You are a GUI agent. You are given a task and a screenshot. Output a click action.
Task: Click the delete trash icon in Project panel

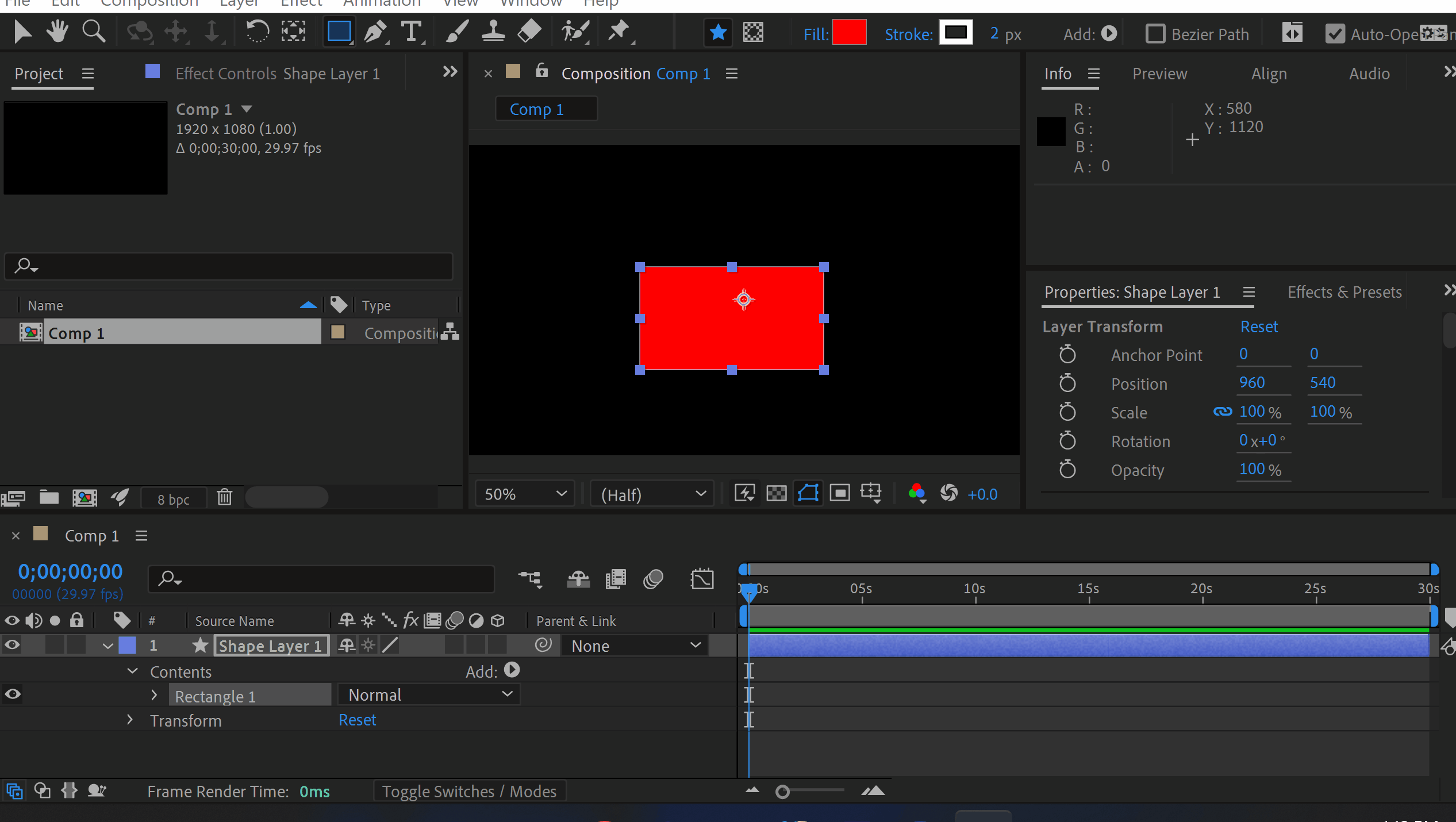224,497
